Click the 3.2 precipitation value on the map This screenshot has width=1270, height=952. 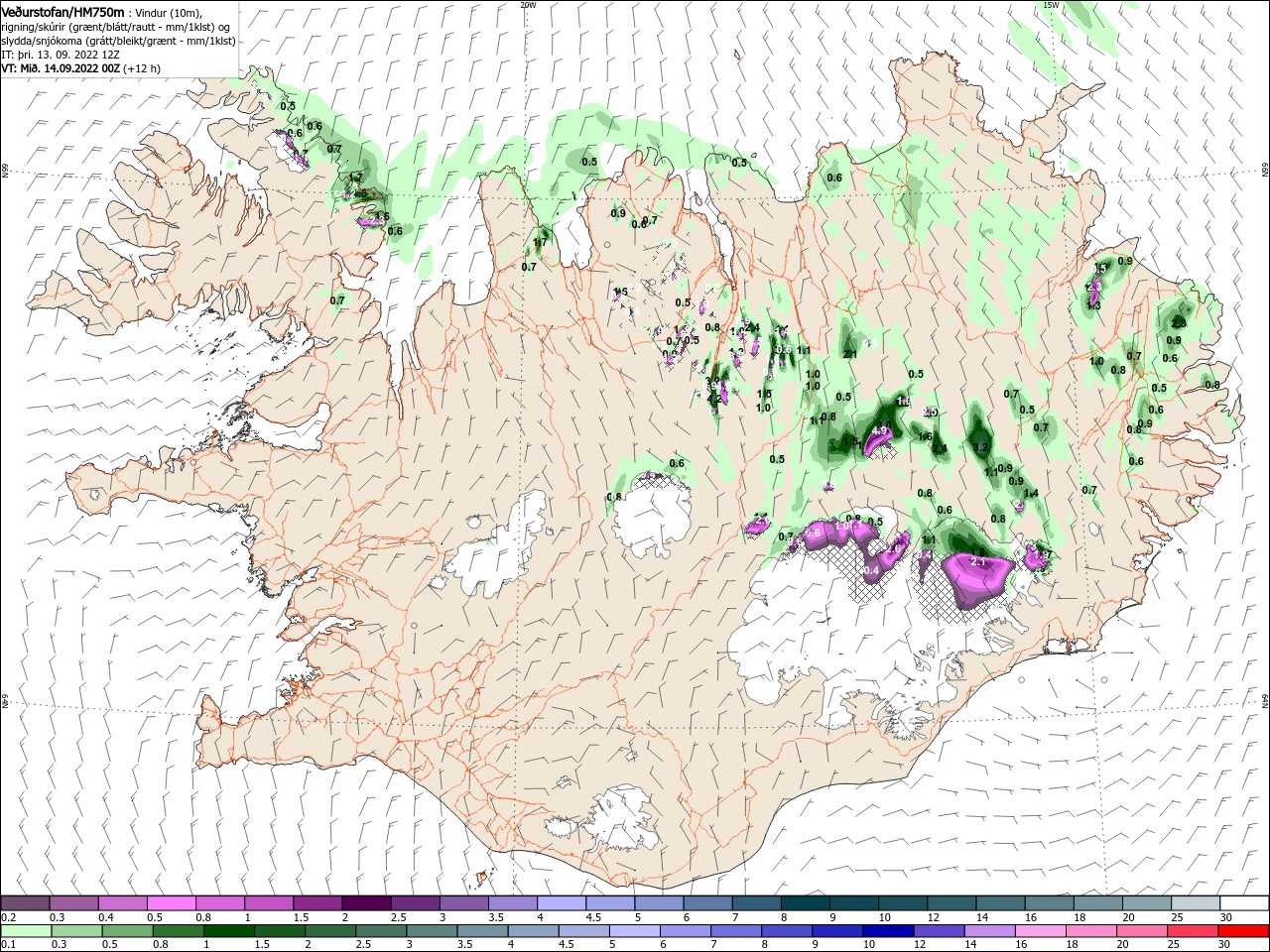click(x=981, y=448)
